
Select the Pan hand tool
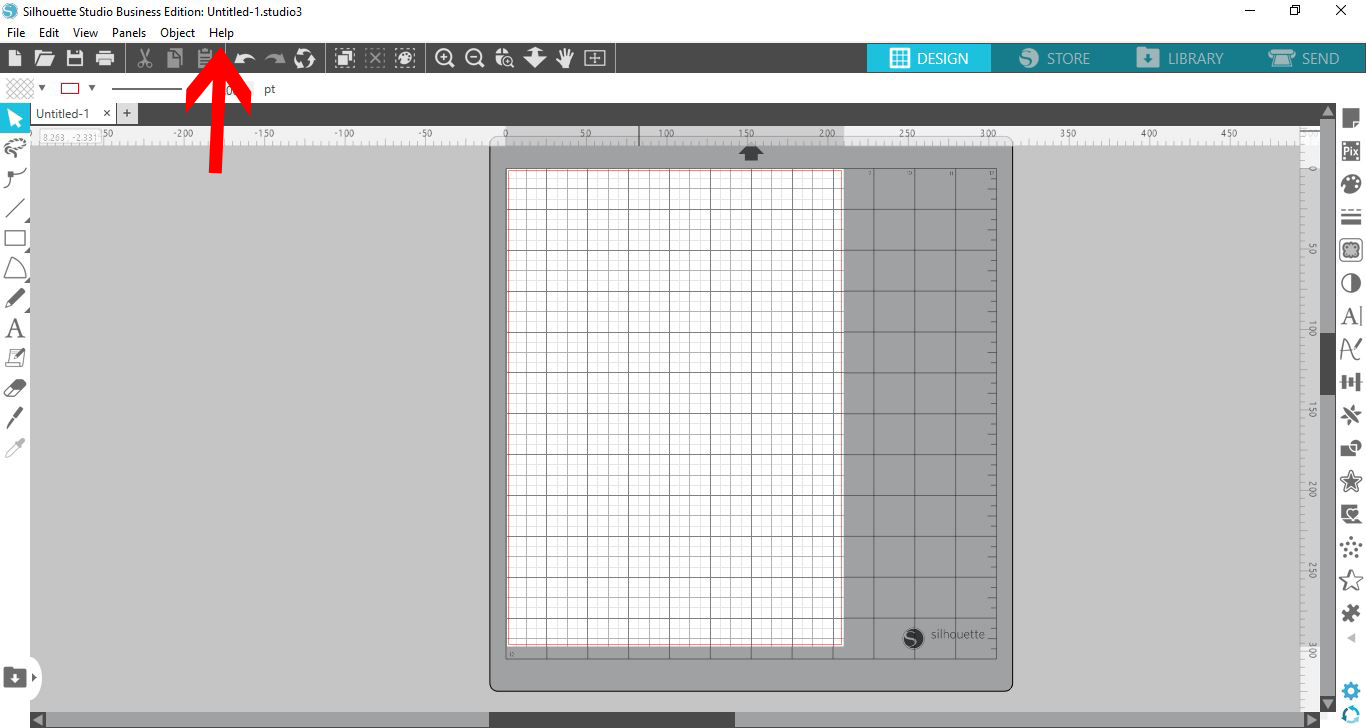[565, 58]
